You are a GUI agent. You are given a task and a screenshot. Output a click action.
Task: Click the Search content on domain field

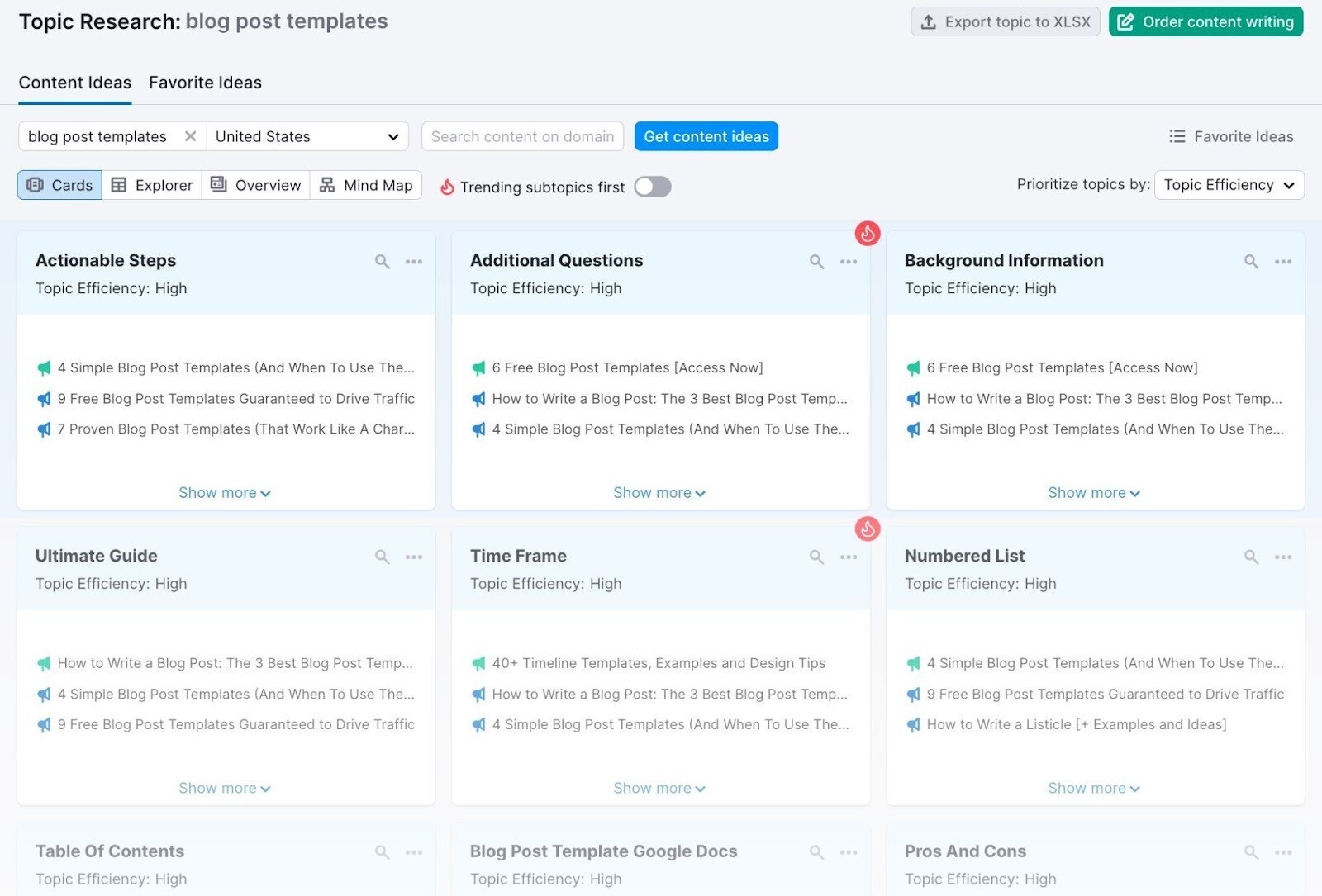click(x=521, y=136)
